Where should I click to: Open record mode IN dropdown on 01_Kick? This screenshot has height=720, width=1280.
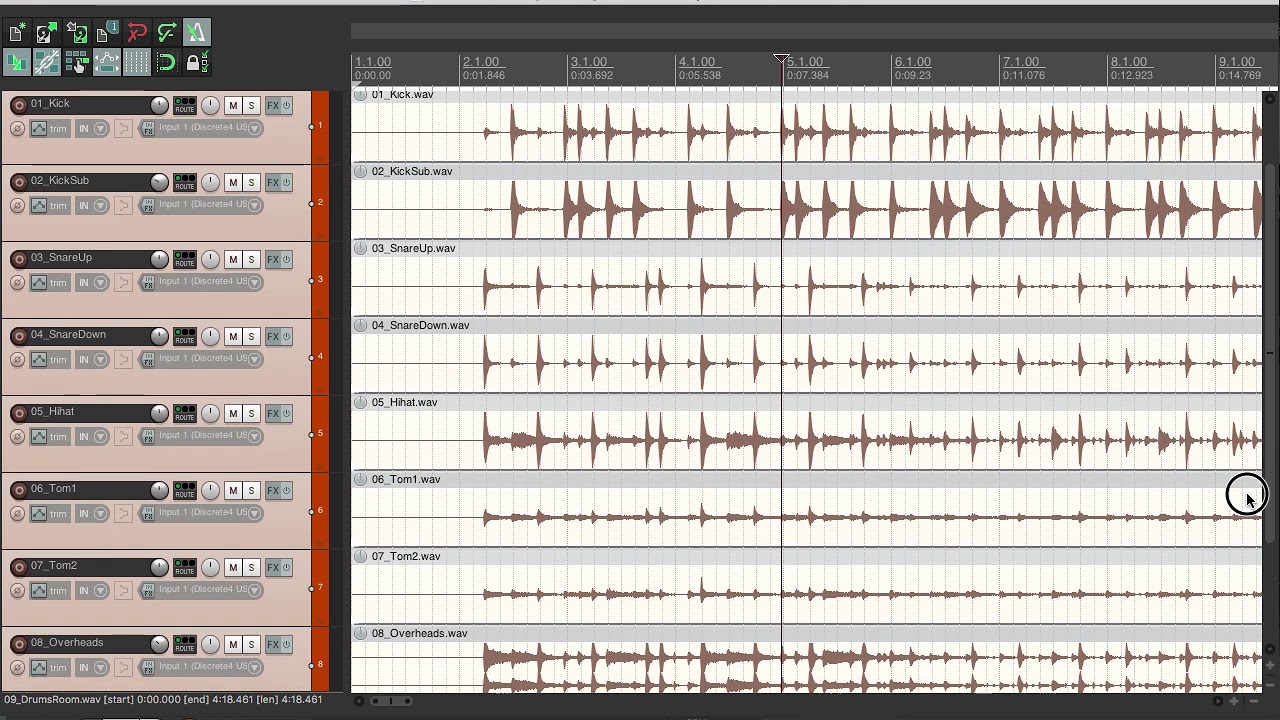[92, 128]
